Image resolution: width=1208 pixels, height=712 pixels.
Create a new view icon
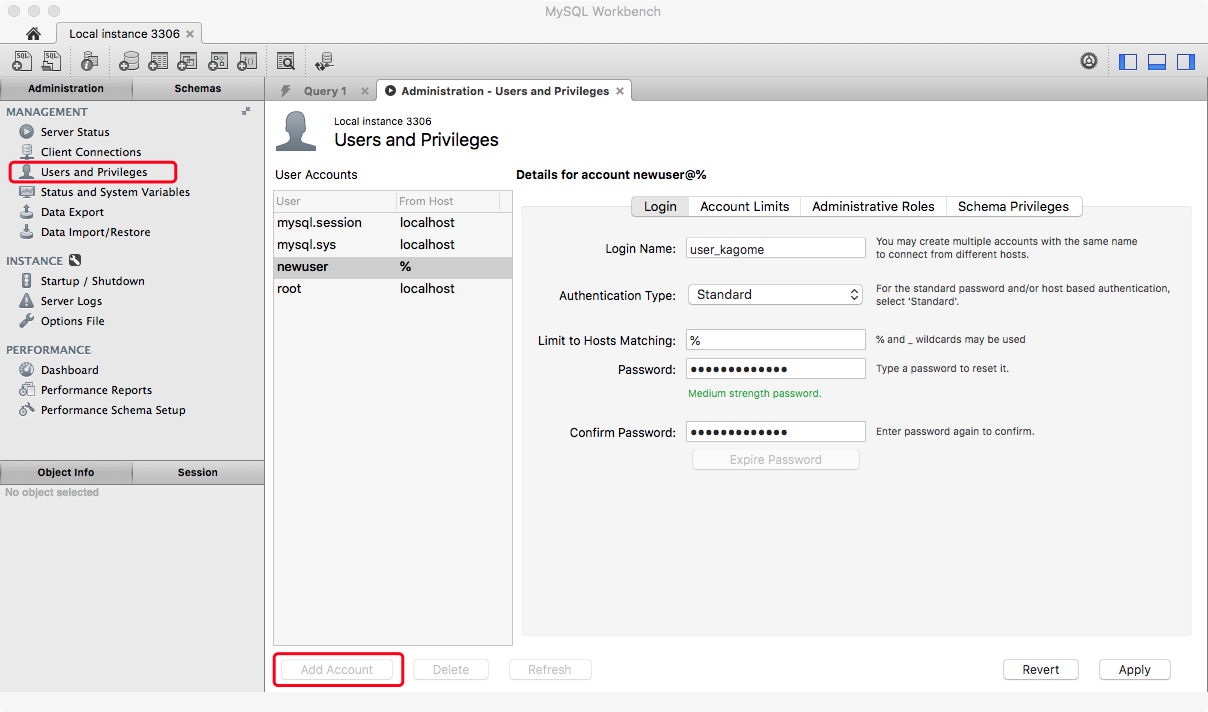(x=187, y=62)
